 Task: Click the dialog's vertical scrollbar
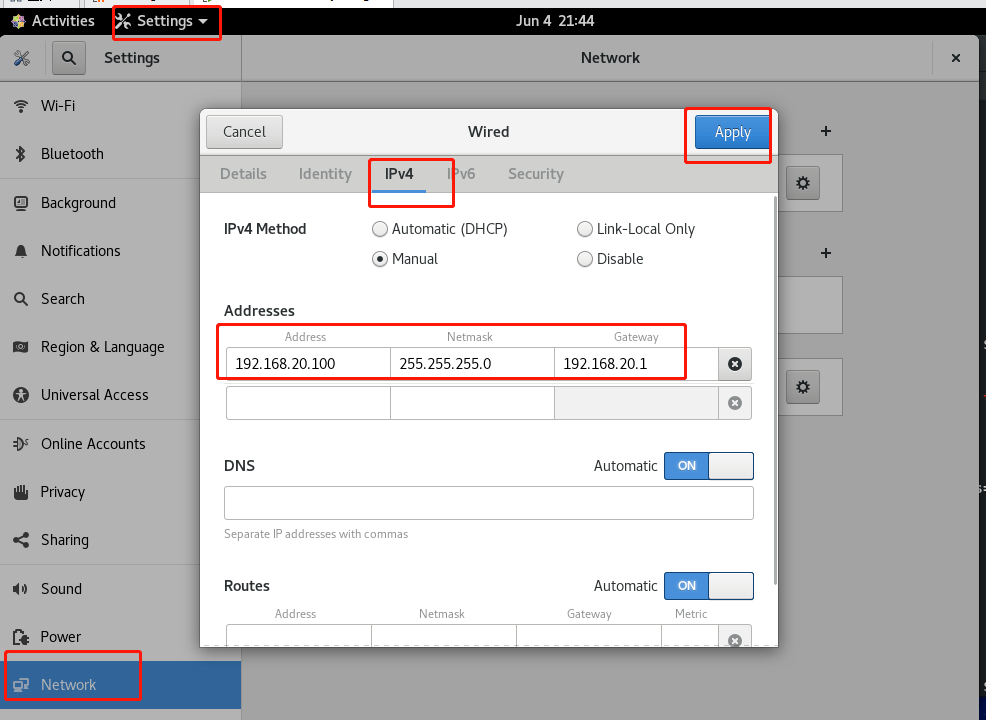pyautogui.click(x=775, y=390)
